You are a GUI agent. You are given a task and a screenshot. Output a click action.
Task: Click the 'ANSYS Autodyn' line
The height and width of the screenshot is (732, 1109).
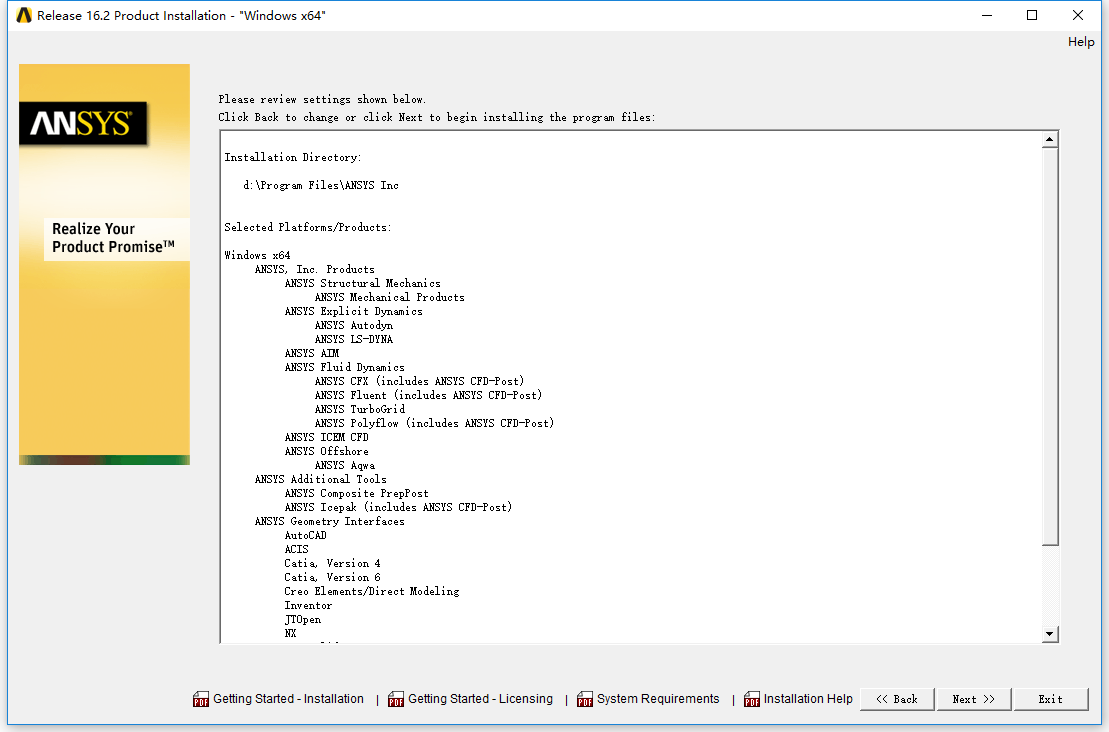tap(354, 325)
